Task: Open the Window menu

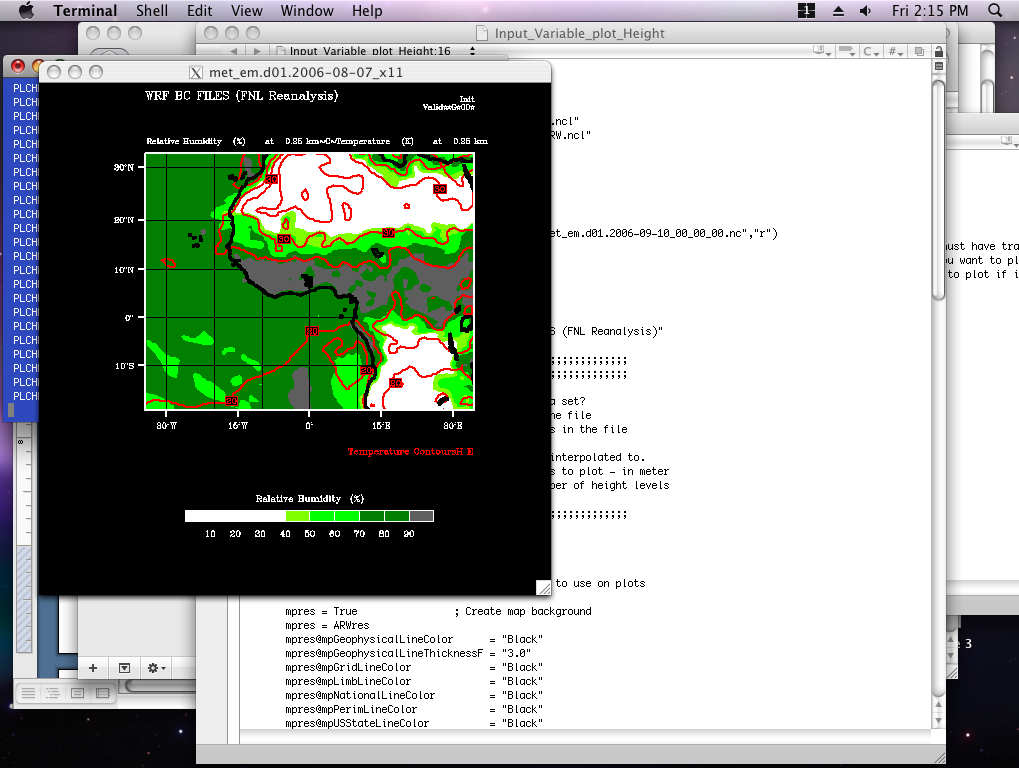Action: tap(307, 11)
